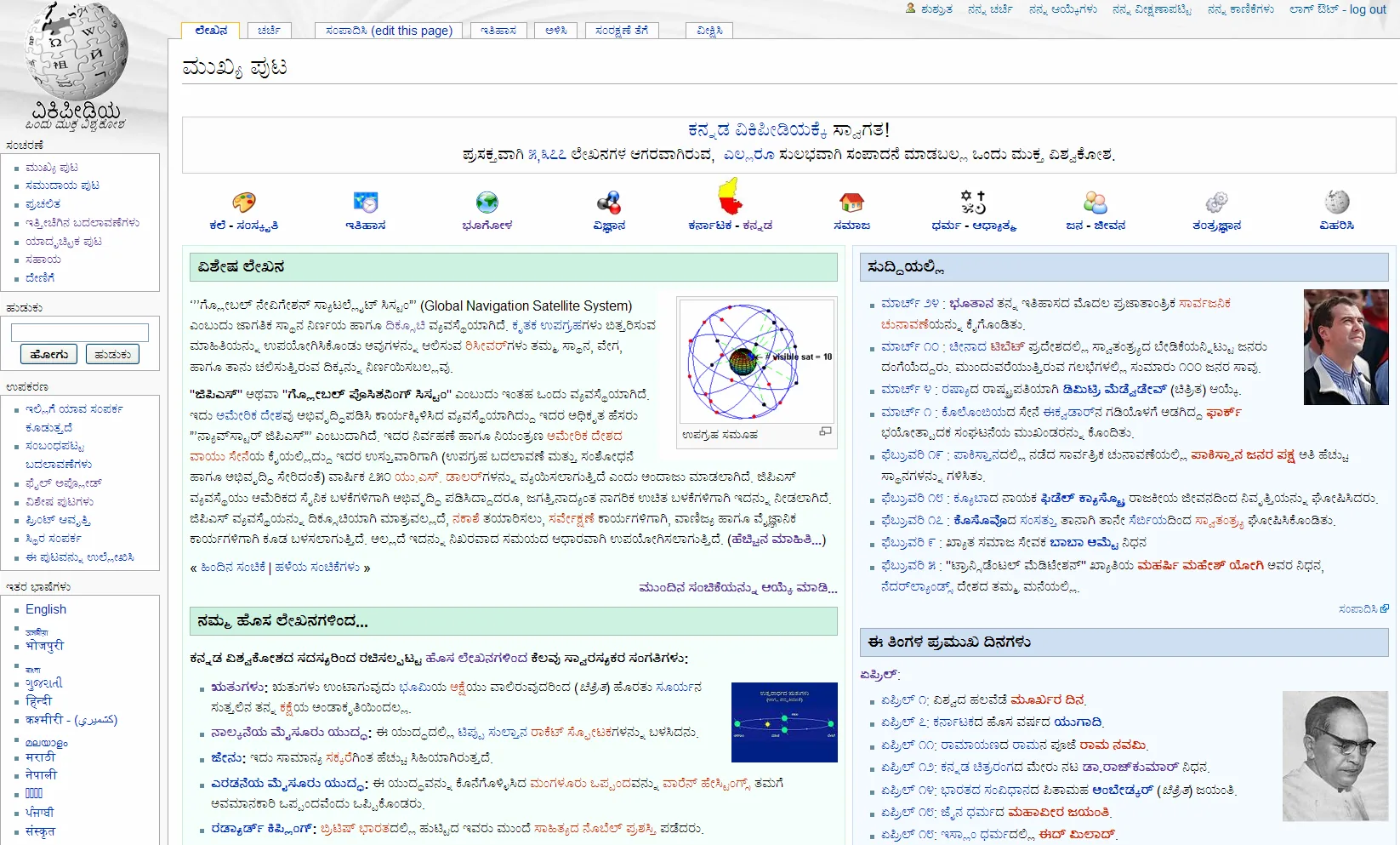Open the society house portal icon

[851, 203]
